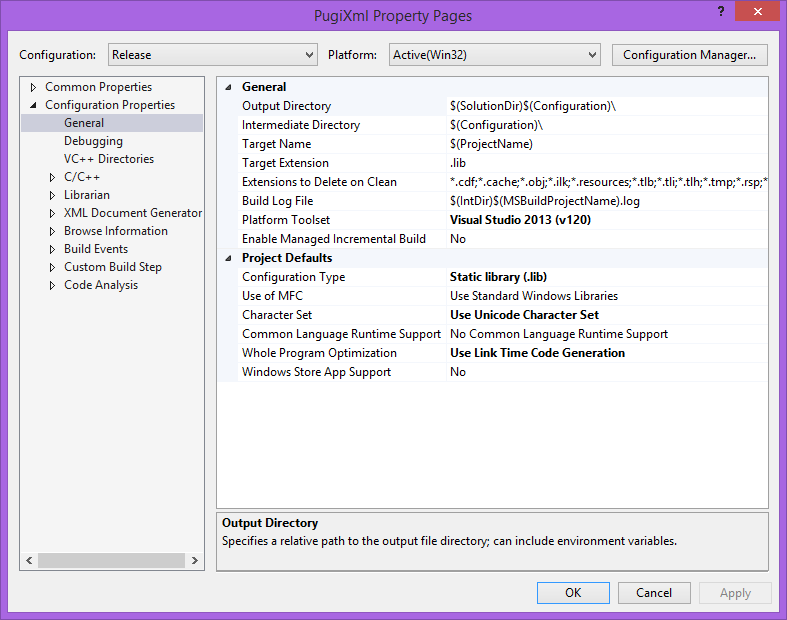787x620 pixels.
Task: Open the help question mark button
Action: 721,11
